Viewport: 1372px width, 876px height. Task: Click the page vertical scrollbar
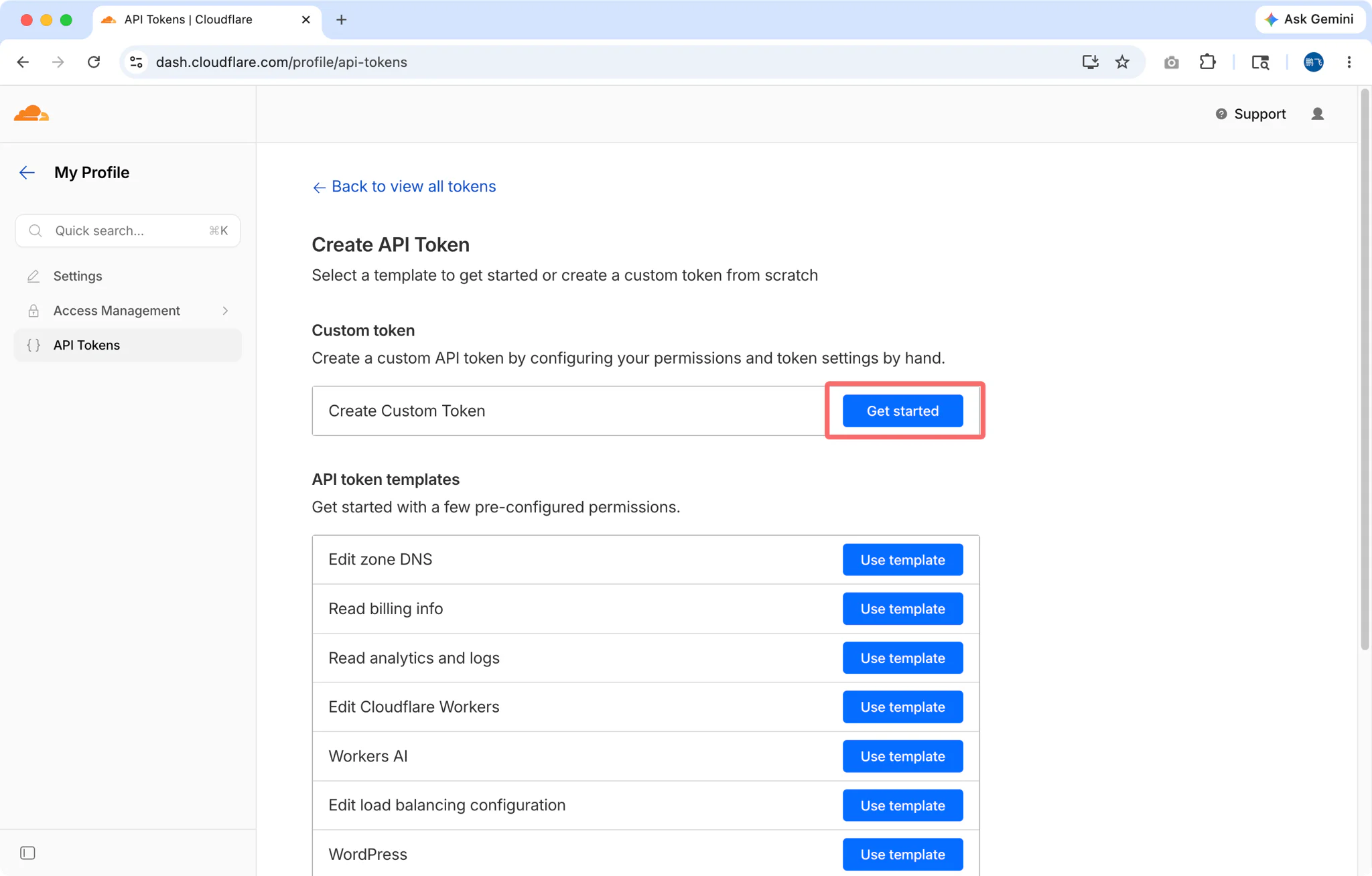click(x=1365, y=368)
